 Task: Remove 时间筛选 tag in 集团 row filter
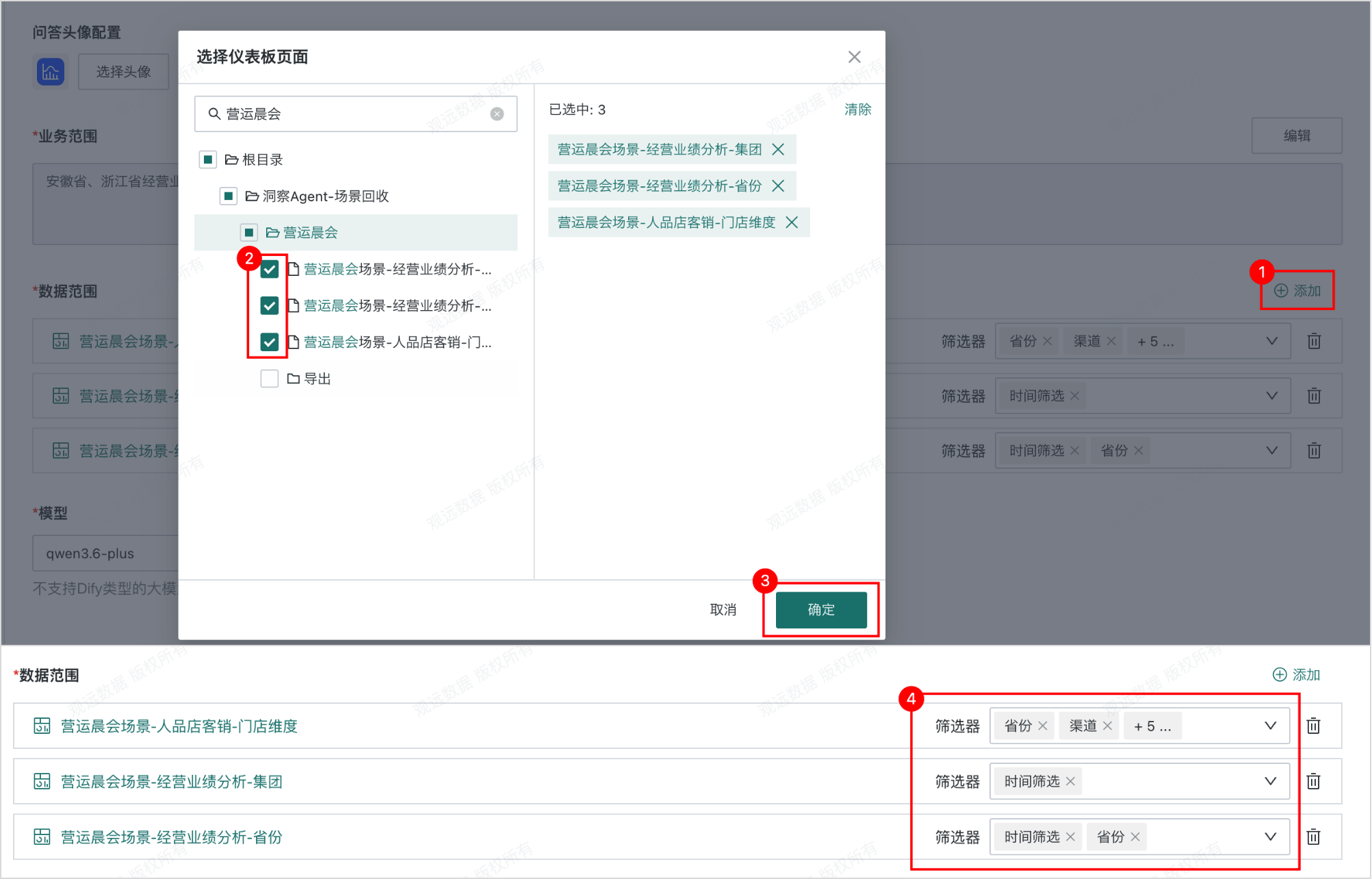[1070, 781]
